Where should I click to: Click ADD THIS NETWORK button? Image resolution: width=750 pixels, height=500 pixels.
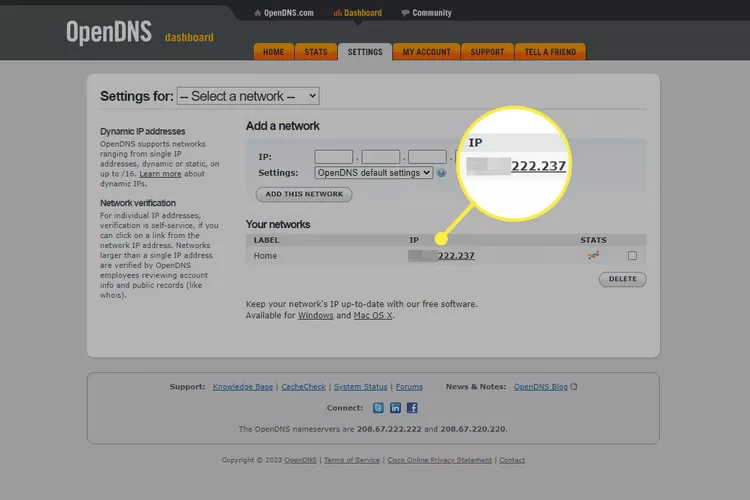(304, 194)
